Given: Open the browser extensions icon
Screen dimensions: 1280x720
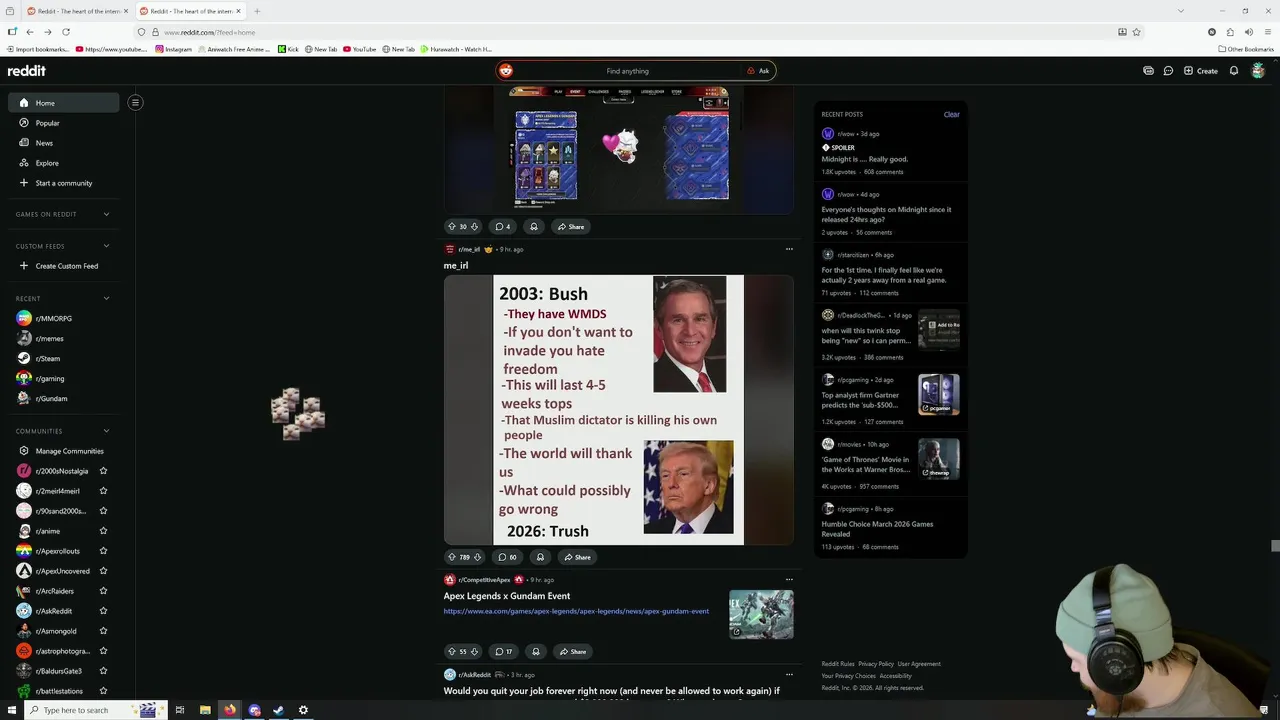Looking at the screenshot, I should click(1230, 32).
